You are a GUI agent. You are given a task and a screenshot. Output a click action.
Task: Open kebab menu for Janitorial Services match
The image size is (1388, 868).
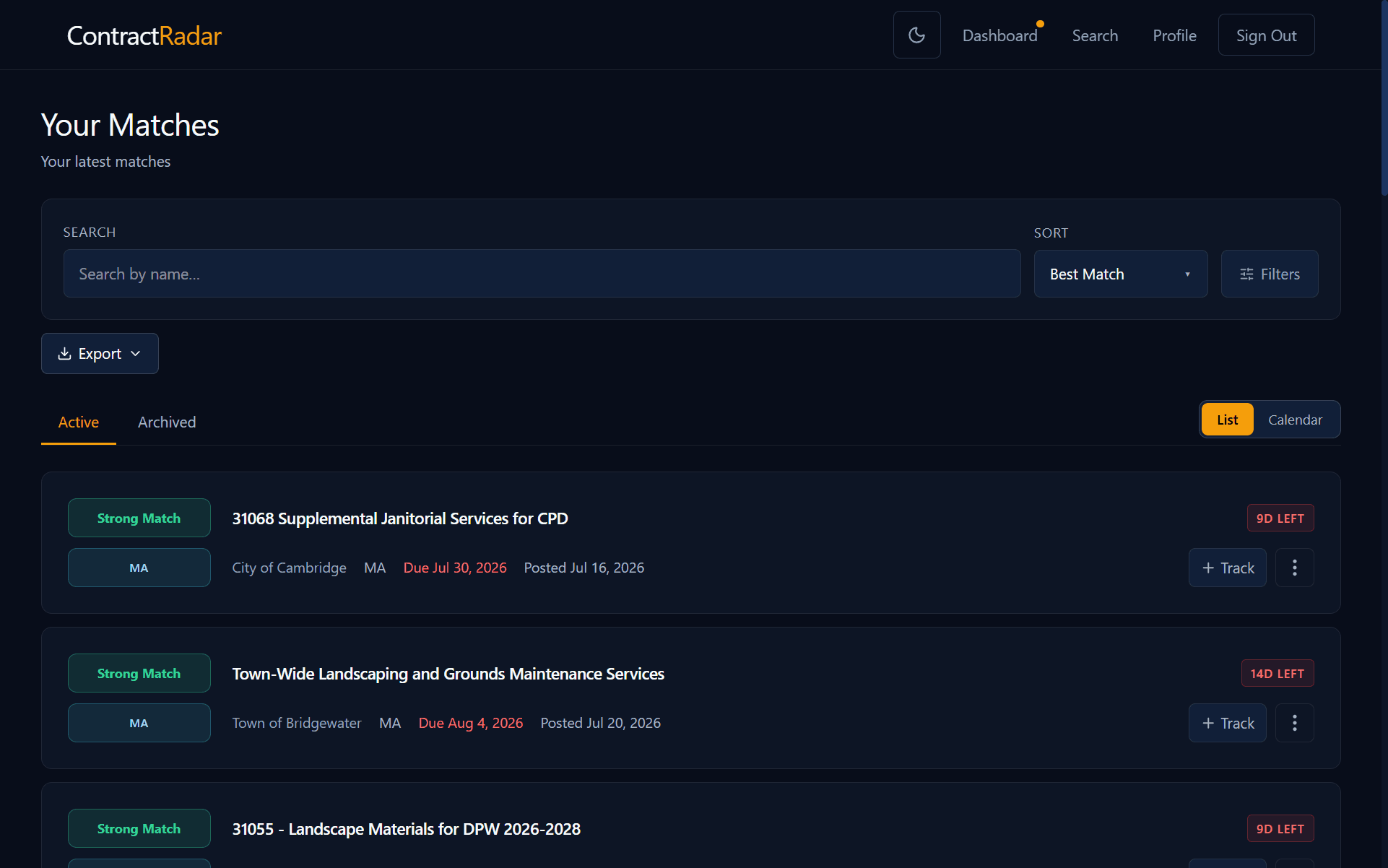[x=1294, y=568]
